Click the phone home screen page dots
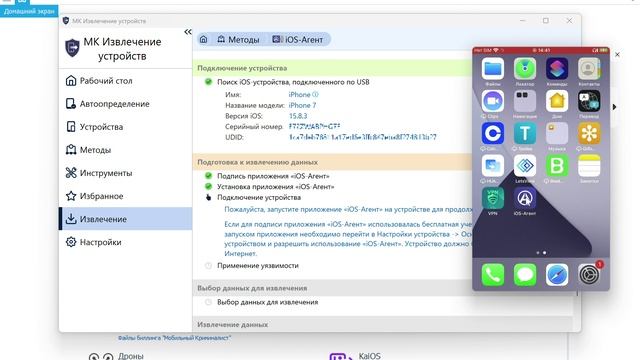Screen dimensions: 640x360 pos(541,253)
